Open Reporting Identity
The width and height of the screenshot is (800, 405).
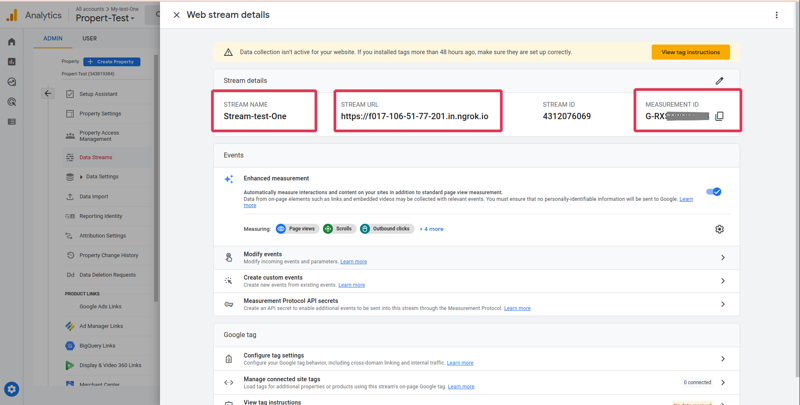101,216
